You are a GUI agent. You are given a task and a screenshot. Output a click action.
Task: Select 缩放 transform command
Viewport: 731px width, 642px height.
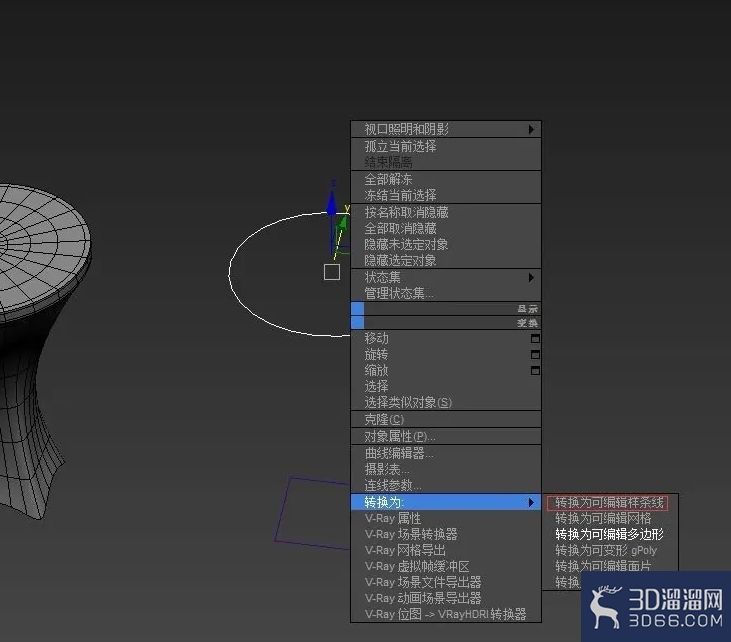point(376,370)
